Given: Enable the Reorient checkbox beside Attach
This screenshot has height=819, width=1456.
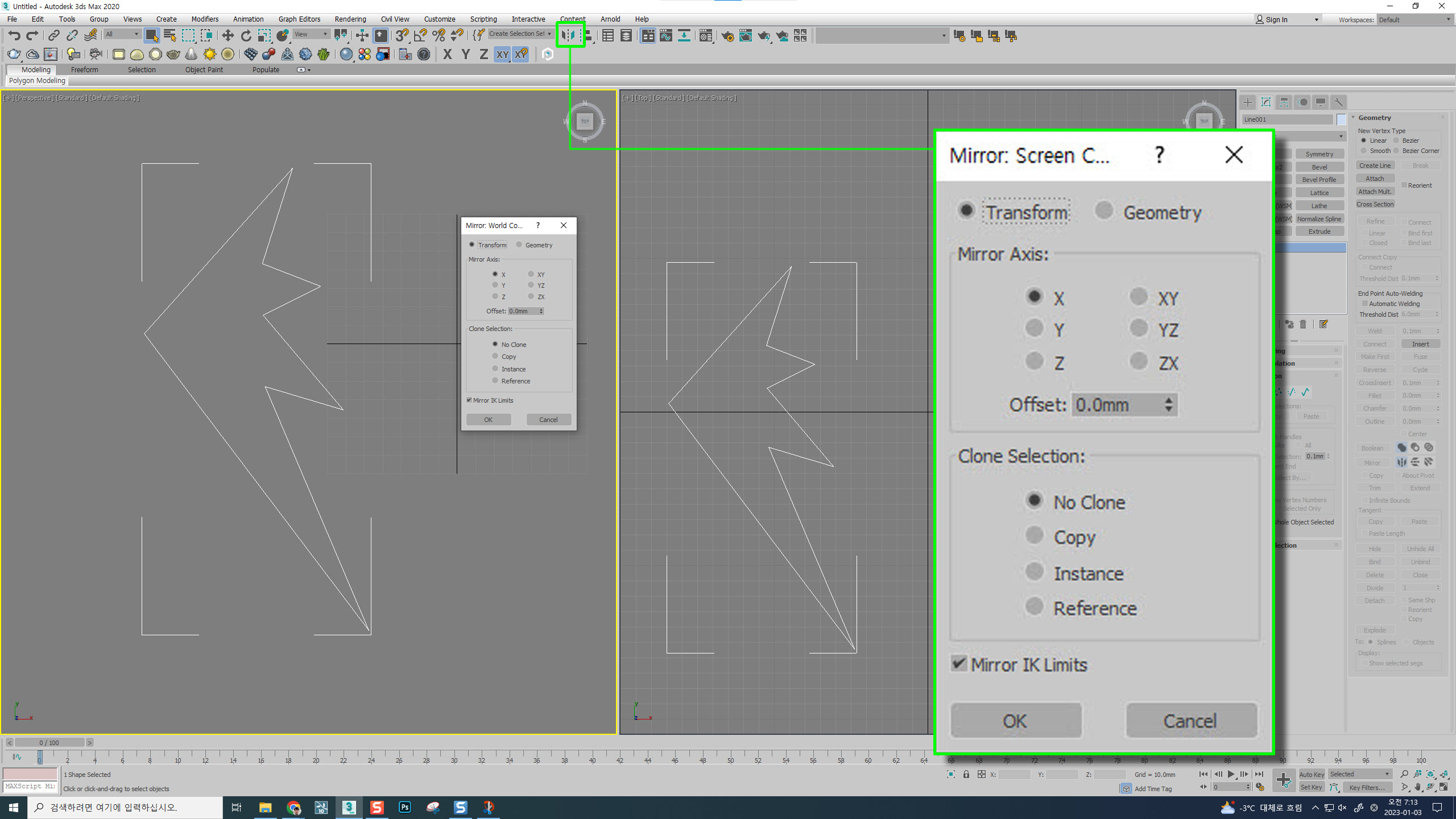Looking at the screenshot, I should click(1404, 185).
